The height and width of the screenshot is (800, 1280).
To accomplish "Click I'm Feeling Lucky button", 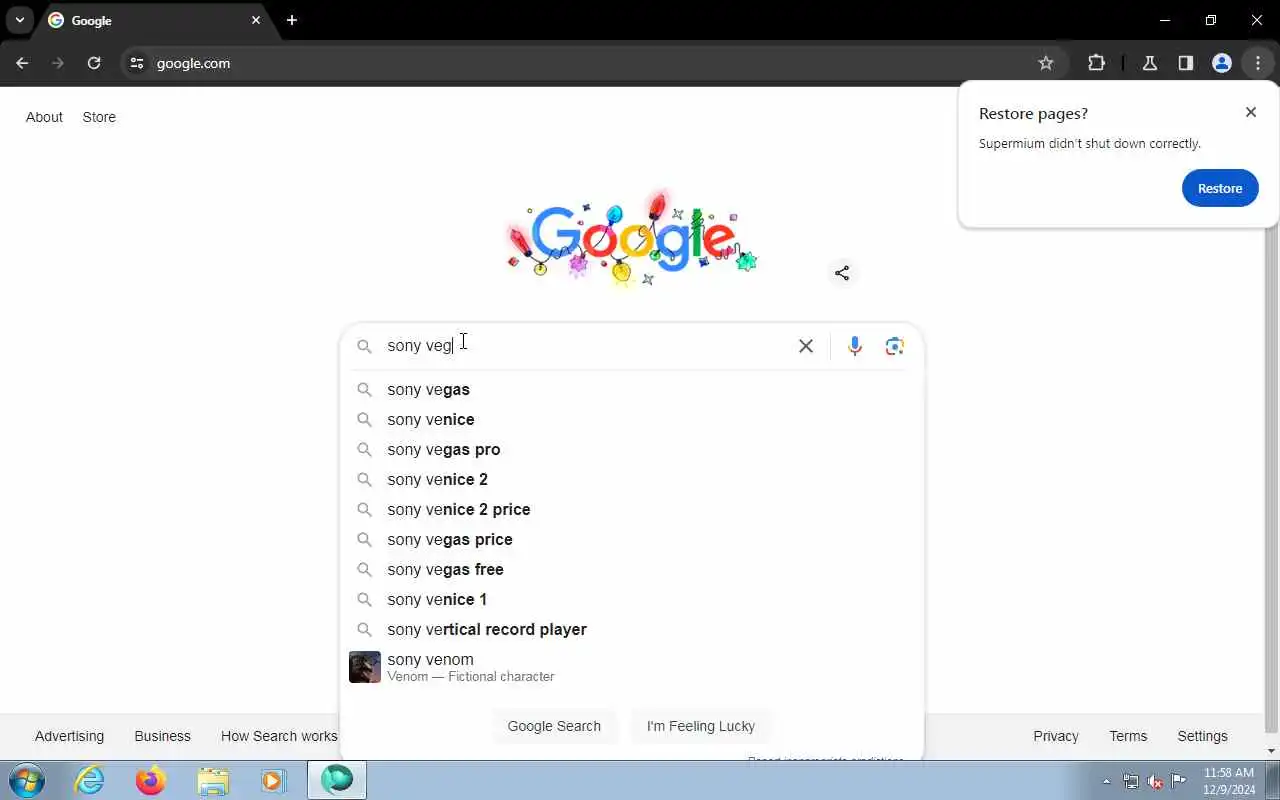I will 701,726.
